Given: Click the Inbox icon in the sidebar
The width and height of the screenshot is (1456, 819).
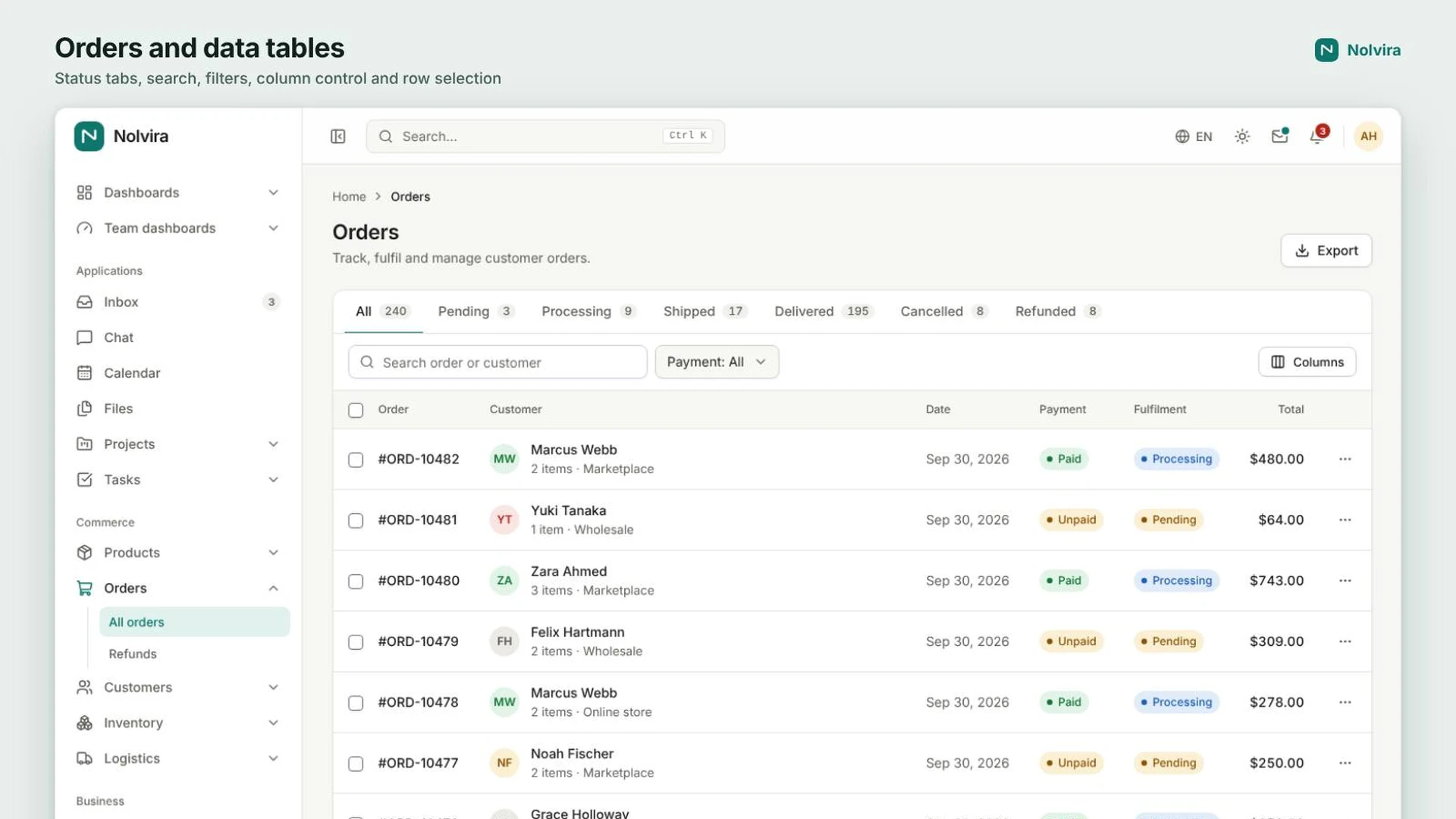Looking at the screenshot, I should 84,302.
